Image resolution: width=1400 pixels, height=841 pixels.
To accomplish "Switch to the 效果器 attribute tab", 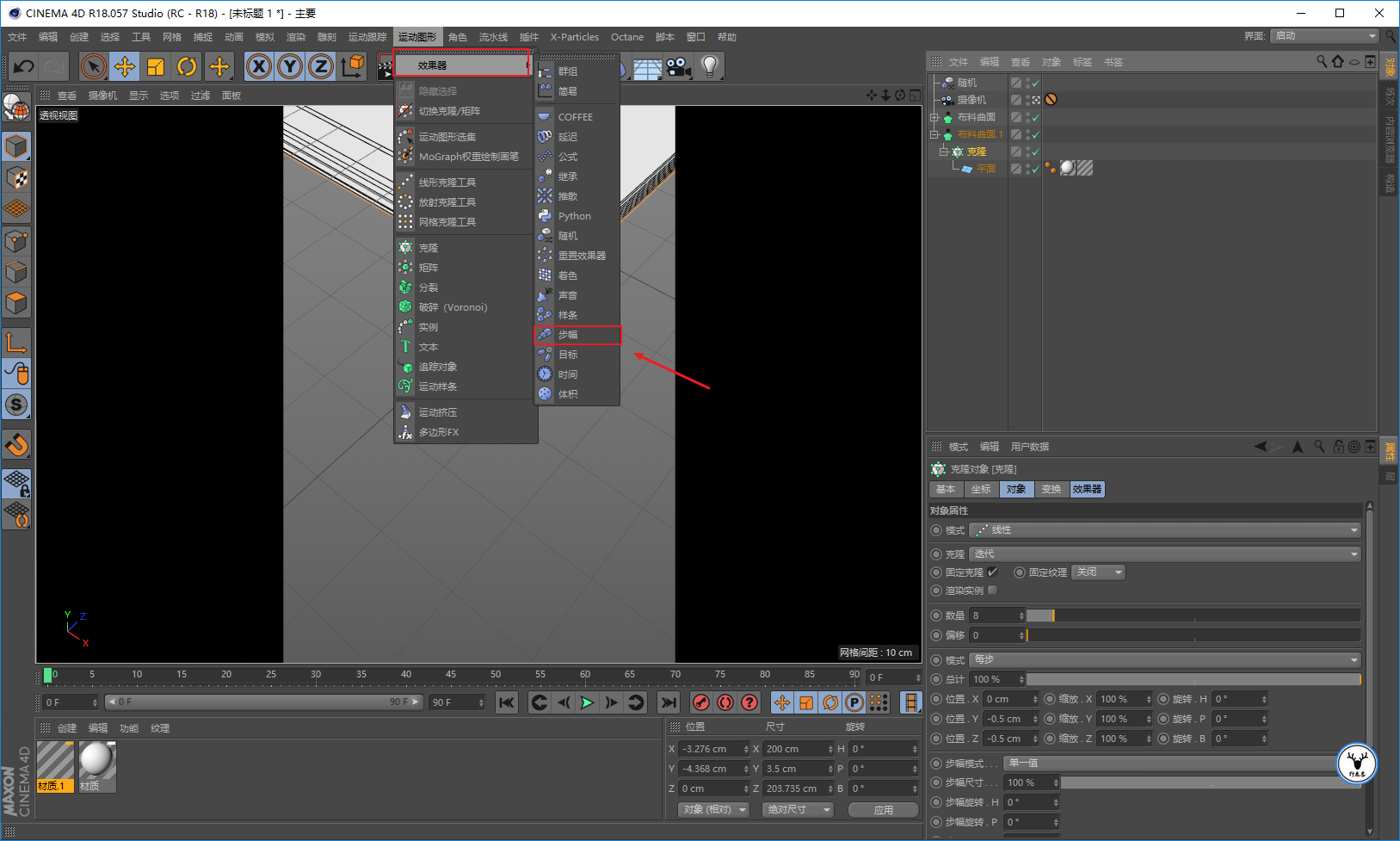I will (1087, 489).
